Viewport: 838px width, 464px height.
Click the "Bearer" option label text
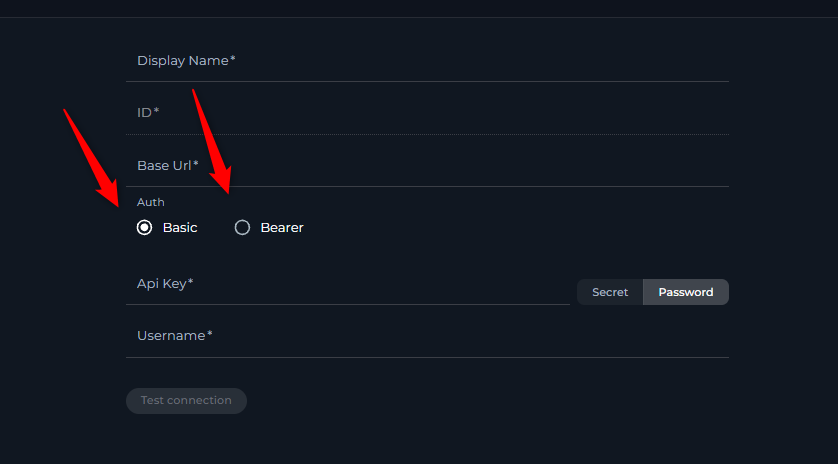pos(282,228)
